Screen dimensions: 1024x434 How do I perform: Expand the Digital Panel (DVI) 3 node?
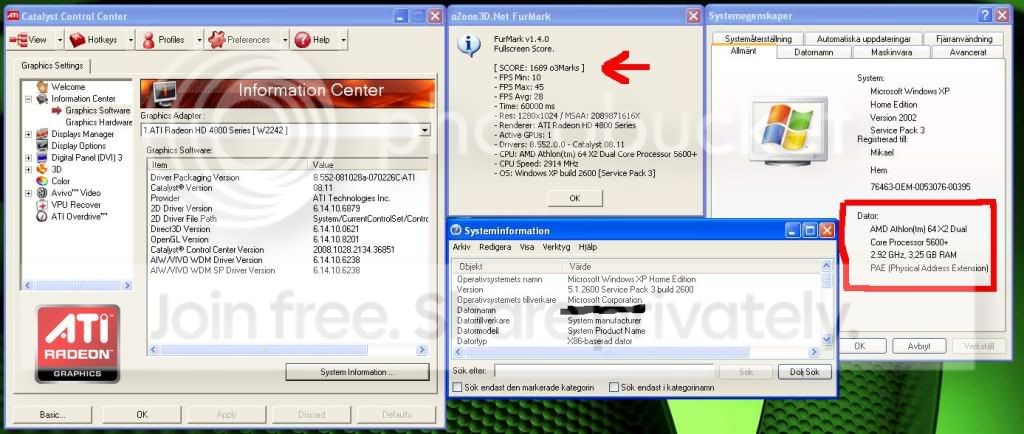point(28,157)
